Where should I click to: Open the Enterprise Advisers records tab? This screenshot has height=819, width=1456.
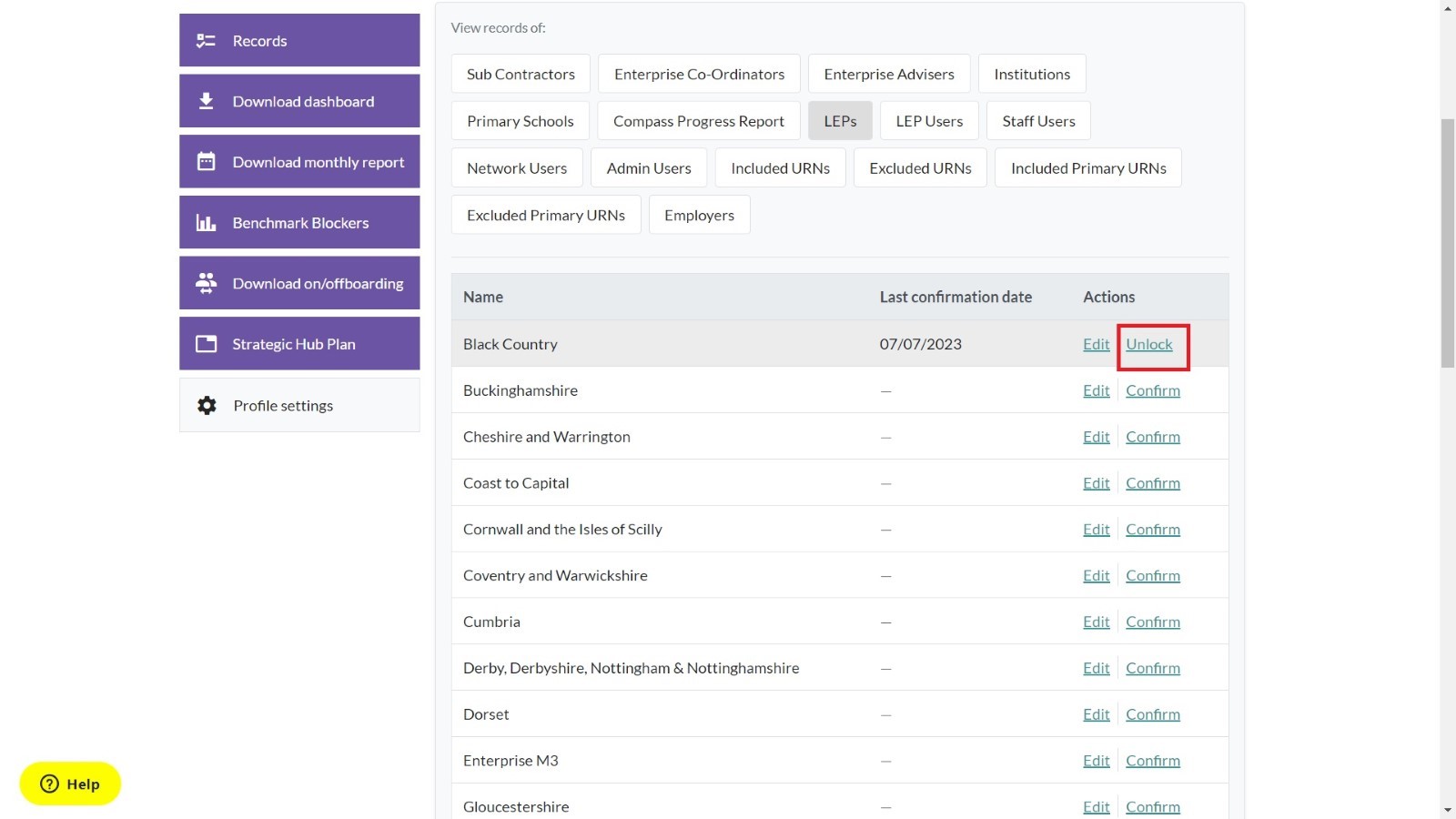point(889,74)
